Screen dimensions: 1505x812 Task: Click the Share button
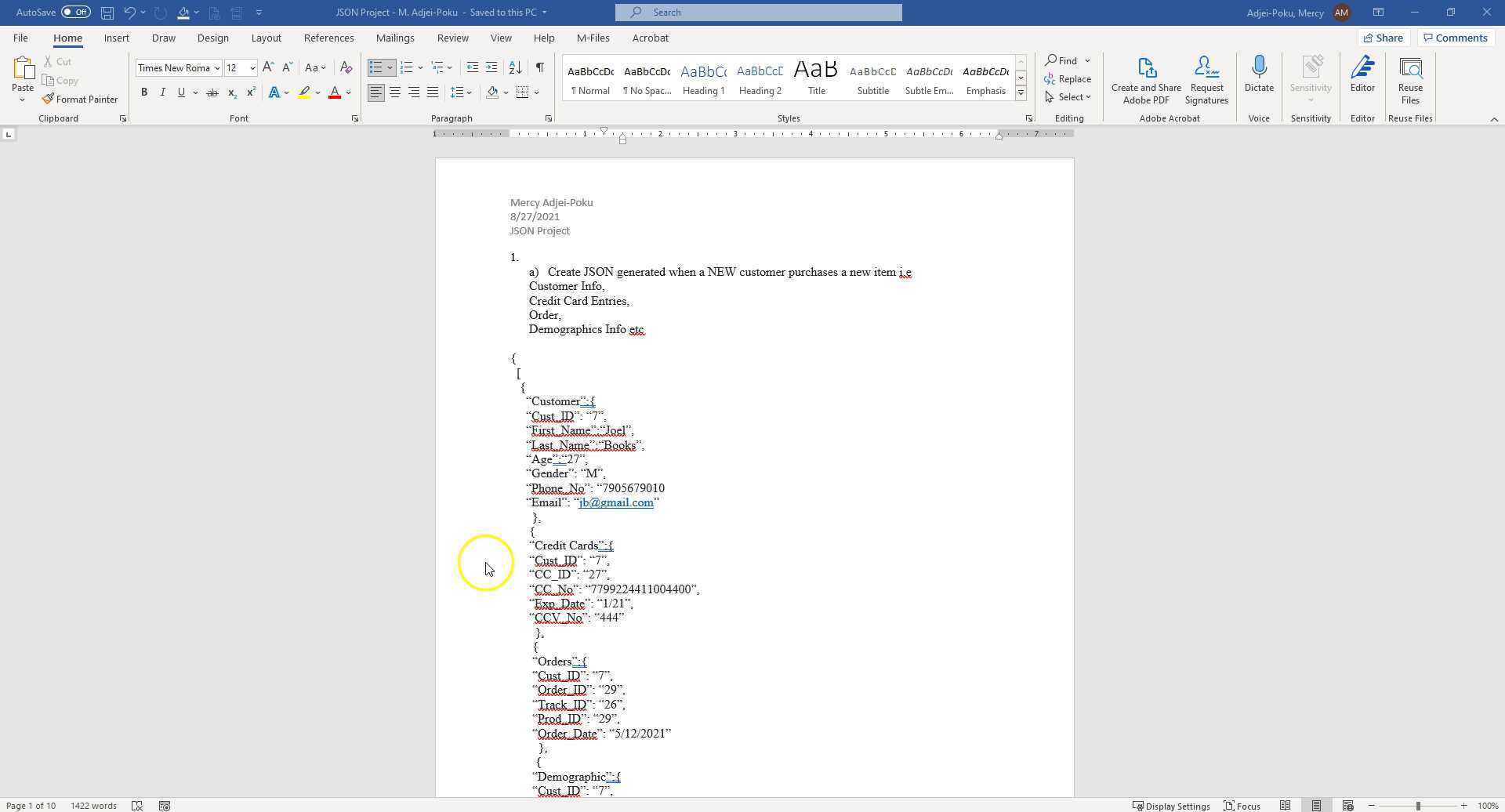coord(1383,38)
